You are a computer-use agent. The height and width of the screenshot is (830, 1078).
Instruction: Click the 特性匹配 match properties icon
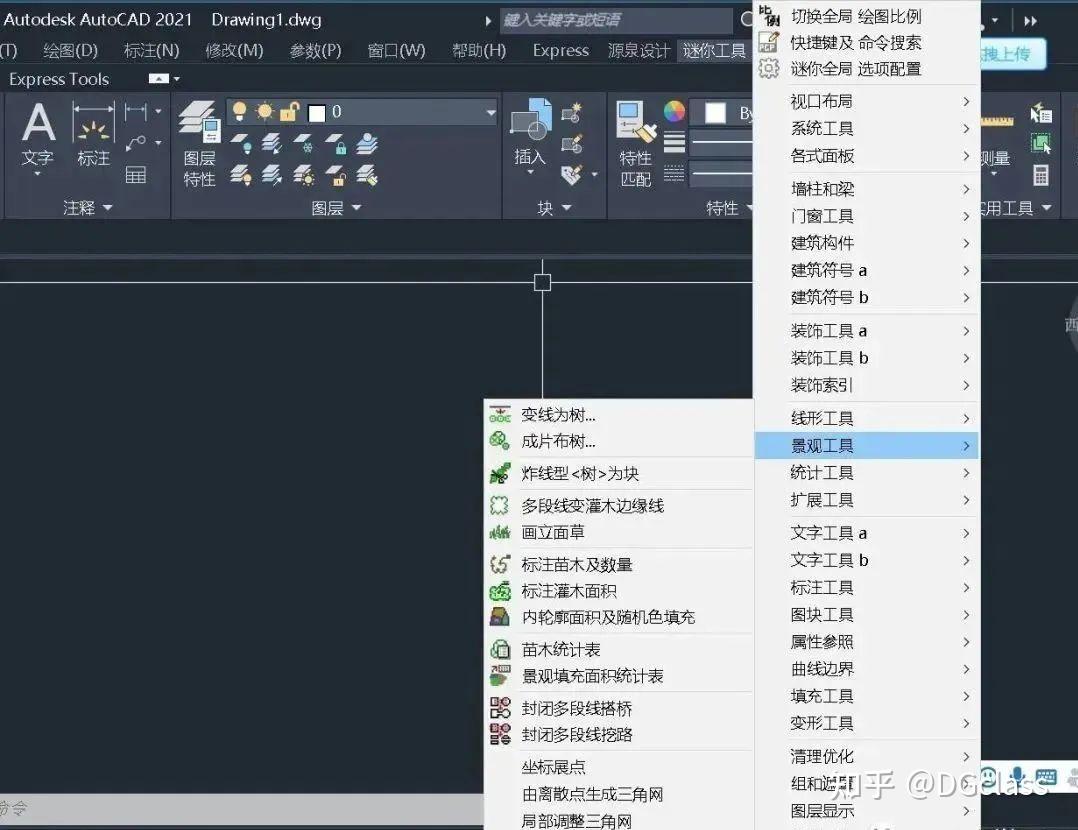coord(636,144)
